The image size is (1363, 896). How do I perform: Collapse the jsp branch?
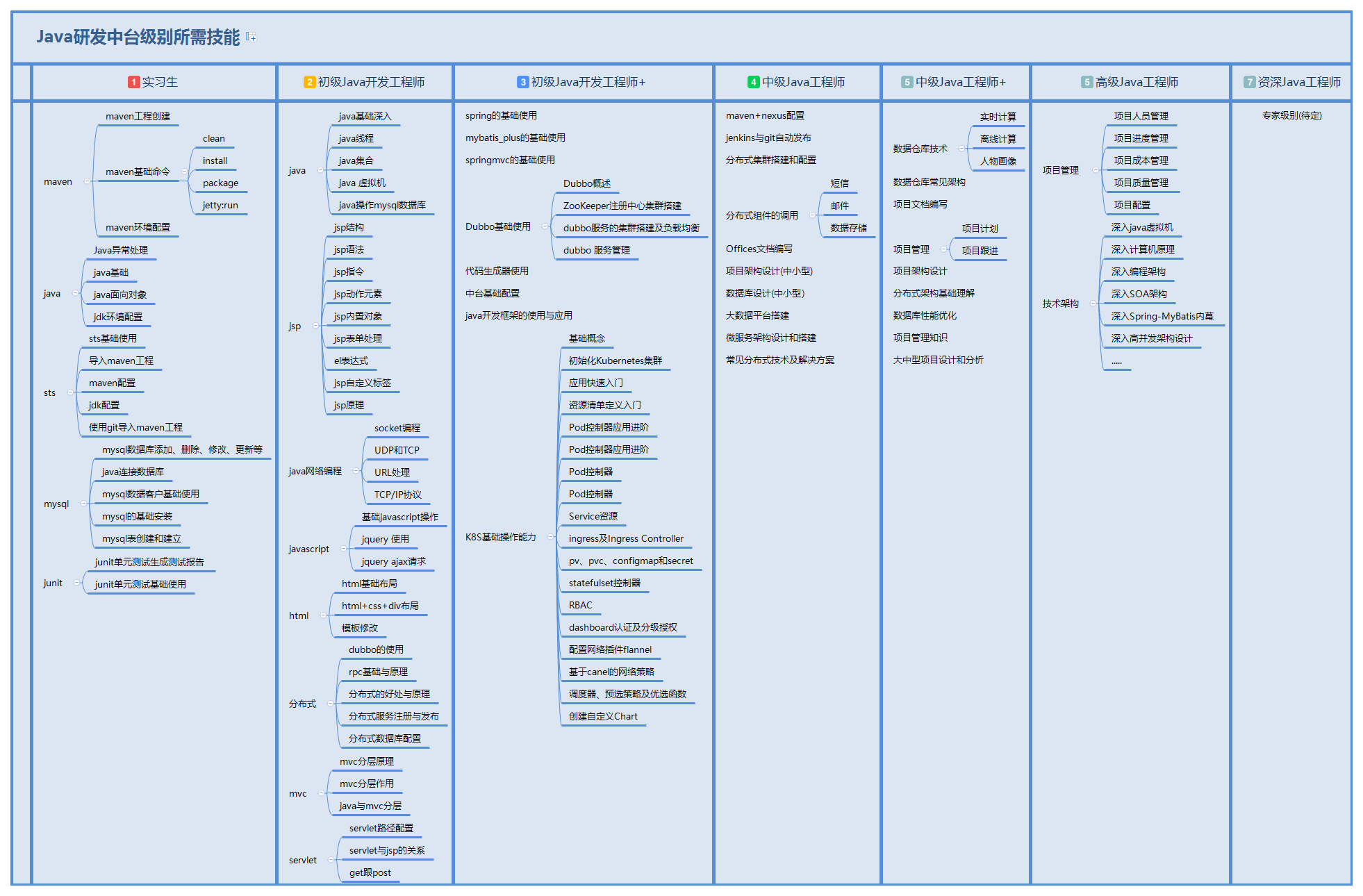pyautogui.click(x=315, y=326)
